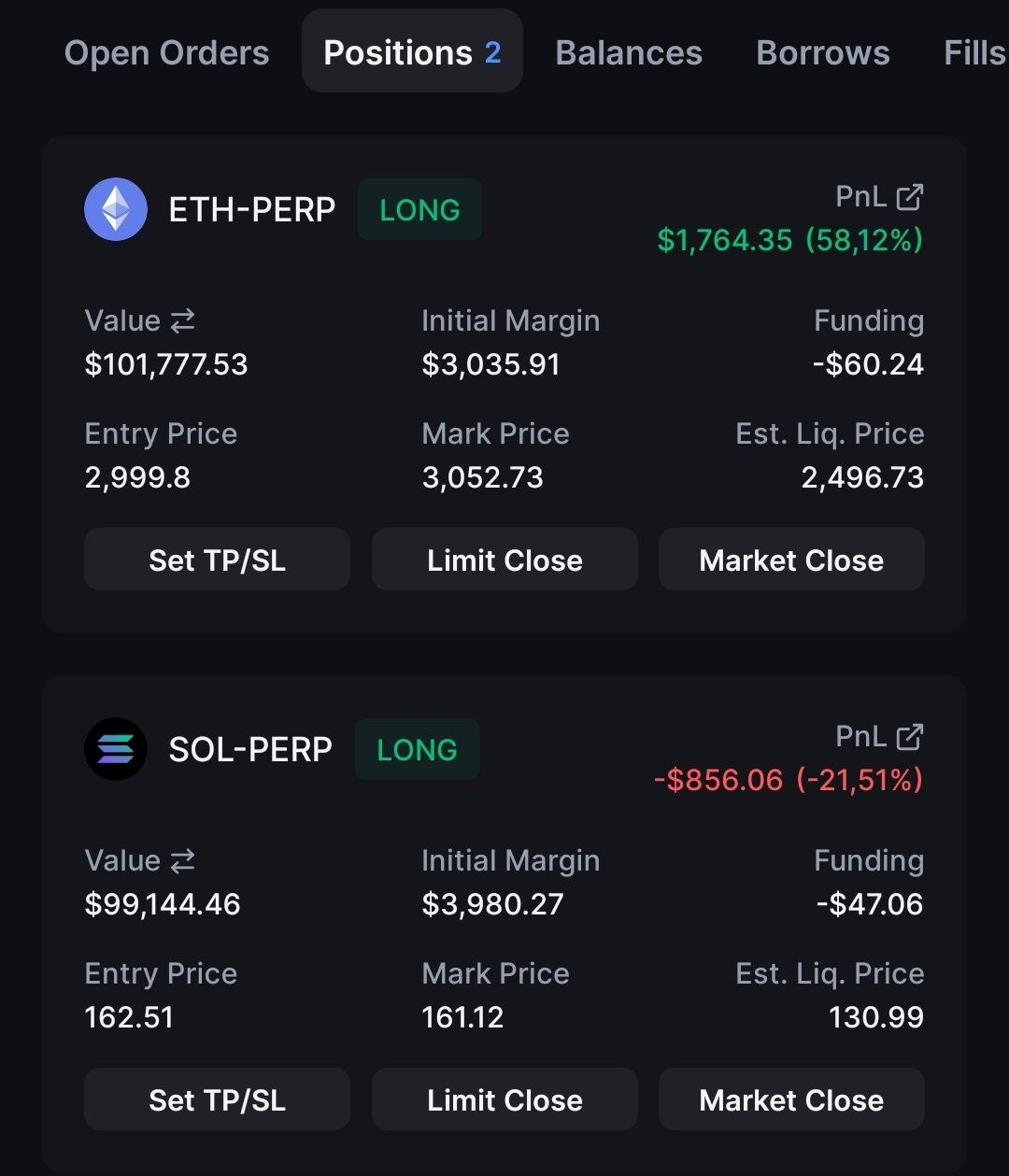Toggle ETH-PERP Value swap arrows icon

(x=182, y=321)
